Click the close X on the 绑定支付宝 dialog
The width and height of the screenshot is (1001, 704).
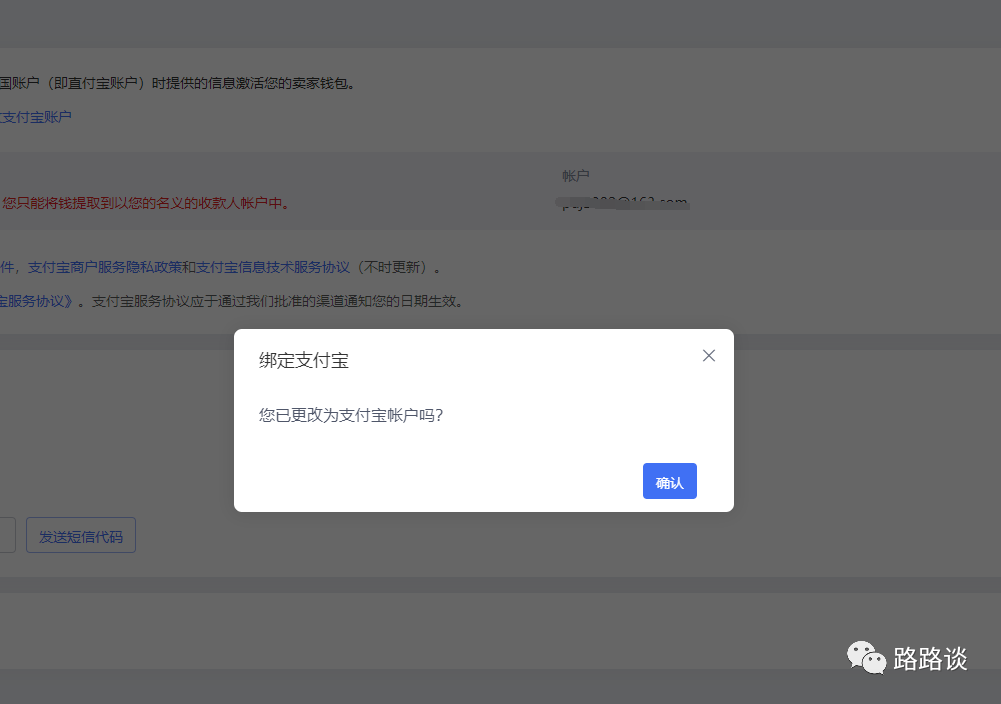point(708,355)
